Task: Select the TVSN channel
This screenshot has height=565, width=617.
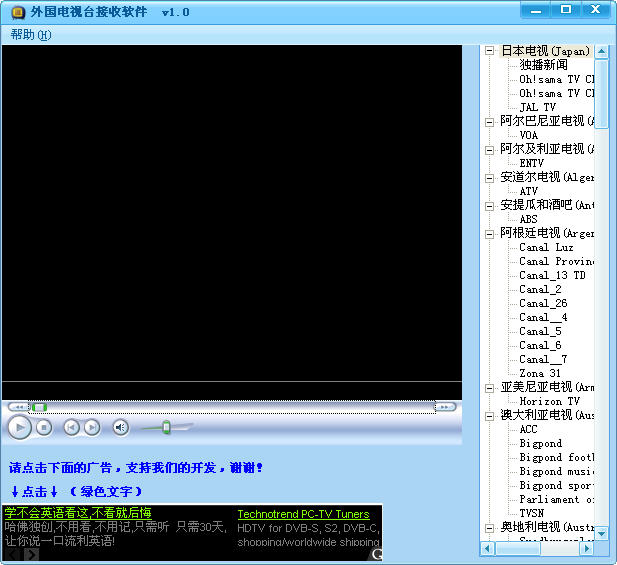Action: click(x=531, y=513)
